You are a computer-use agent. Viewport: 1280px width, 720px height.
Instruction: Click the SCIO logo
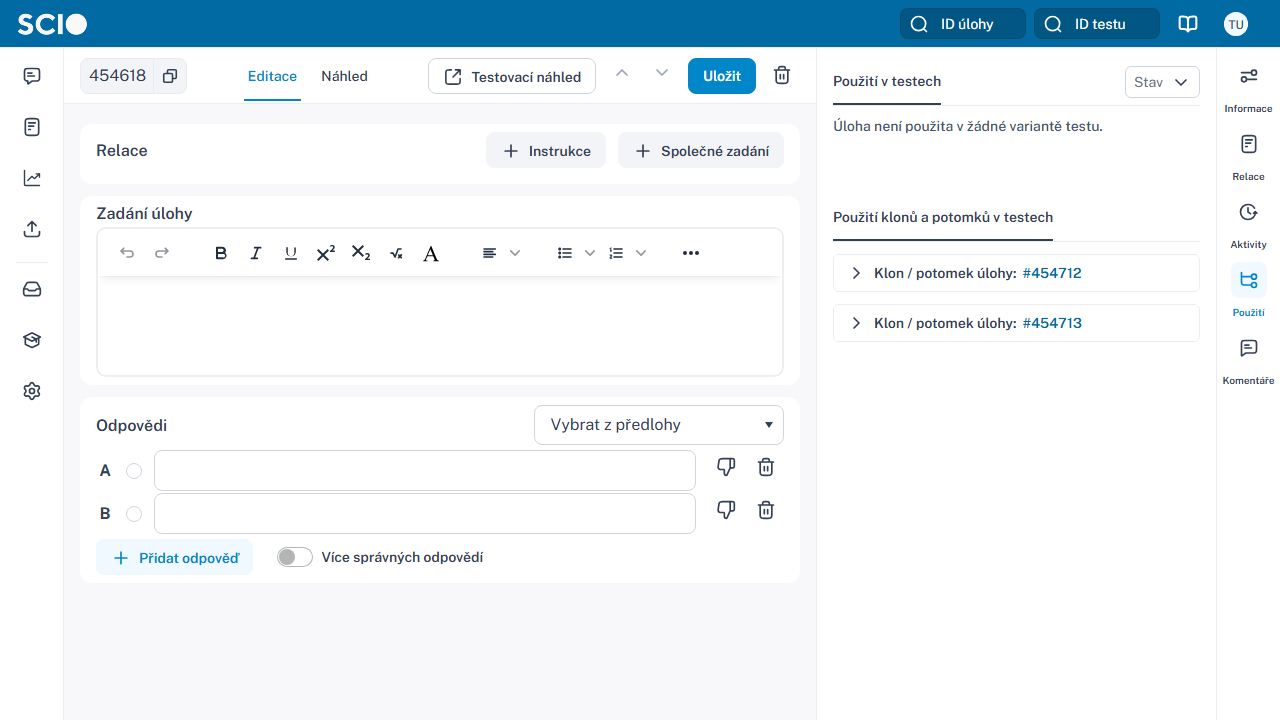click(x=52, y=24)
